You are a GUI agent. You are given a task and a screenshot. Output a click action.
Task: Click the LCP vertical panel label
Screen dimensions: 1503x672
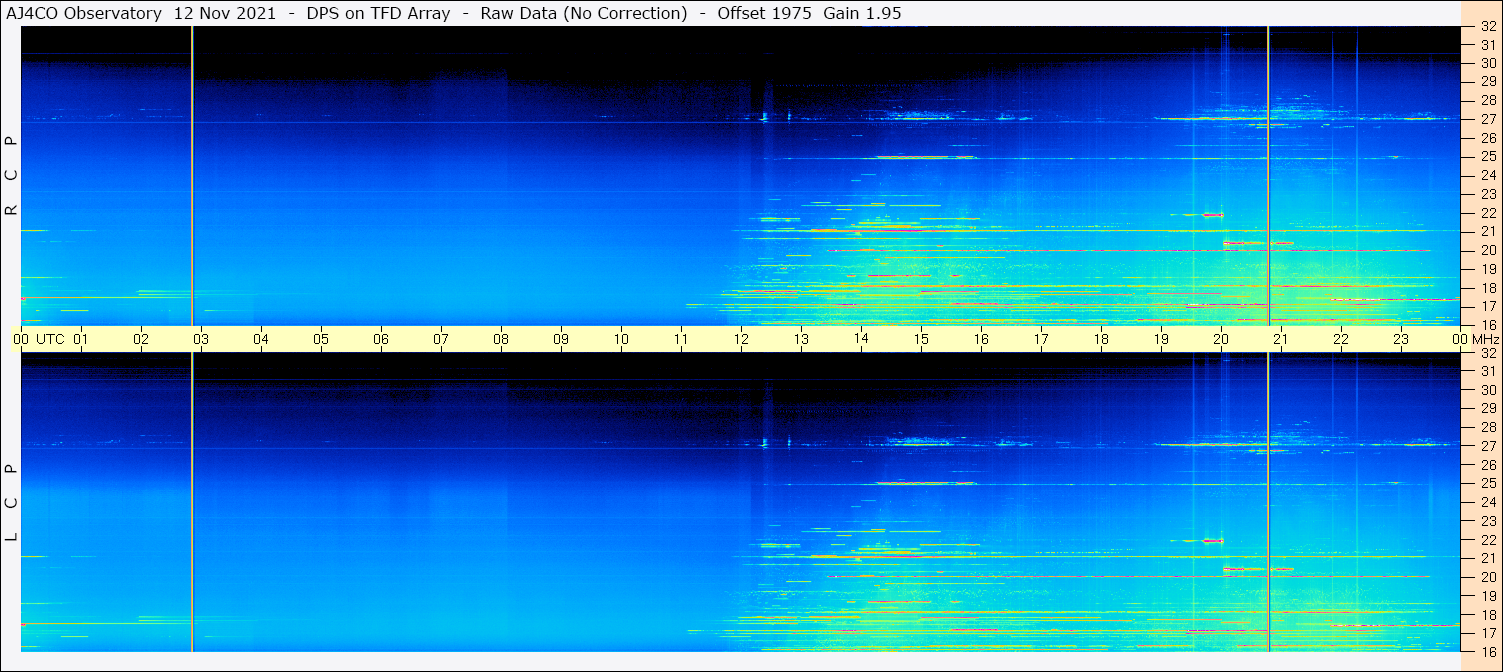(11, 503)
